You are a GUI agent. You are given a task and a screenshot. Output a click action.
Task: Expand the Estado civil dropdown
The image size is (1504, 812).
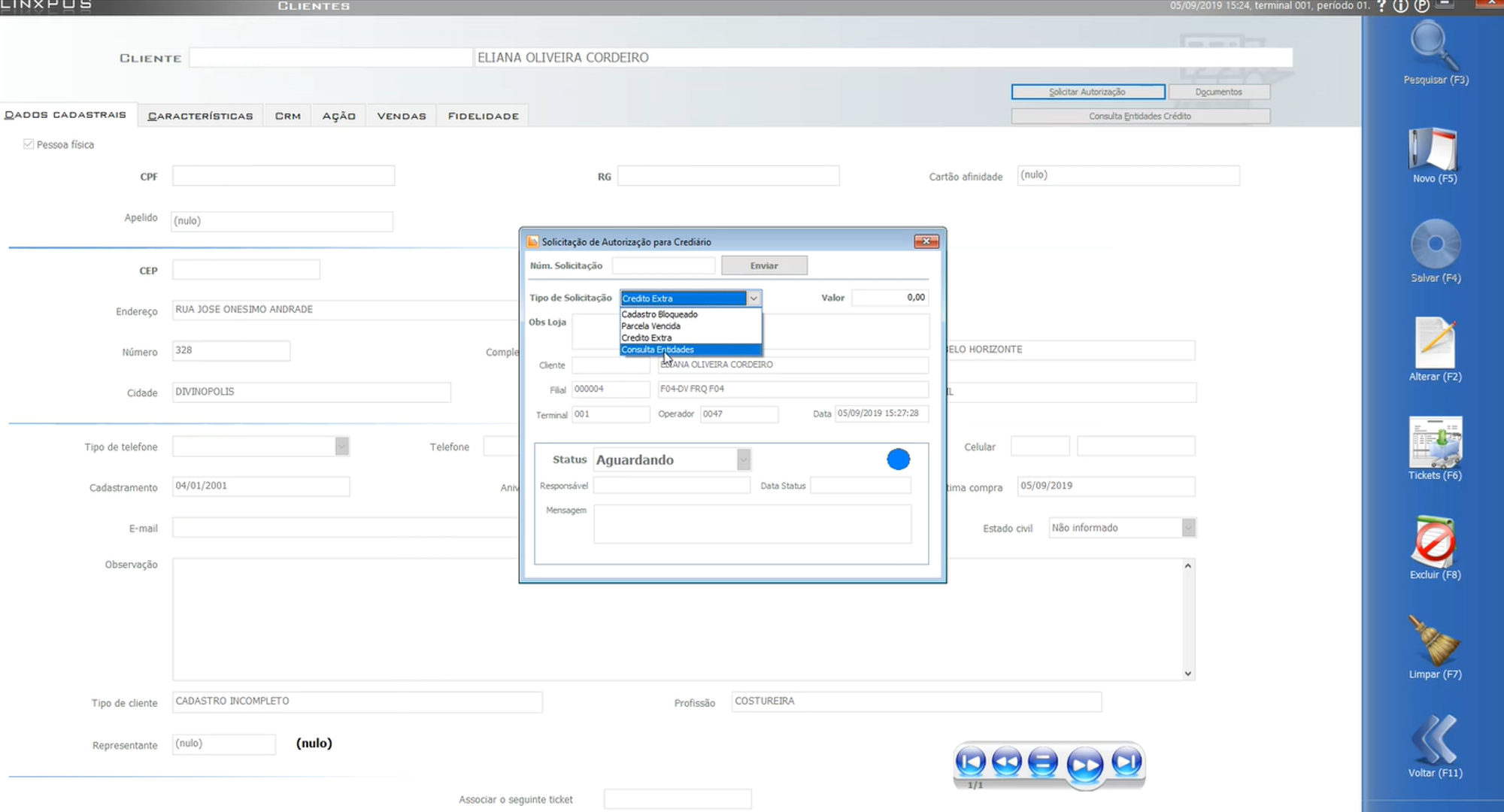[x=1188, y=528]
